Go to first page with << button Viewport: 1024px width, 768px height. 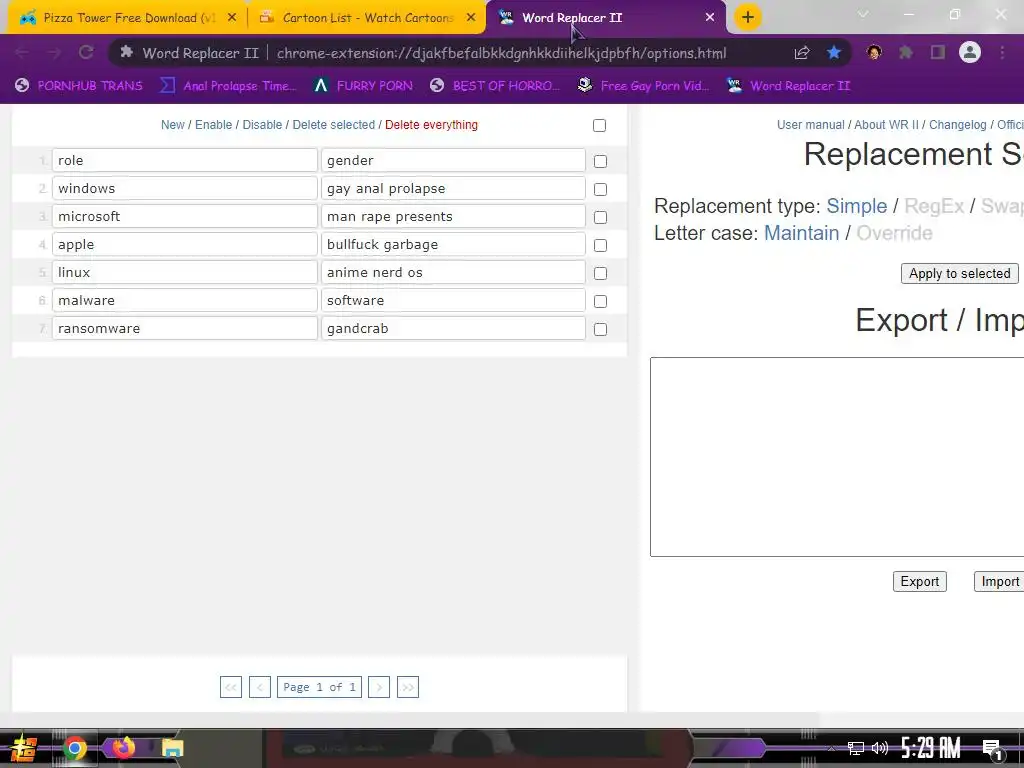(231, 687)
